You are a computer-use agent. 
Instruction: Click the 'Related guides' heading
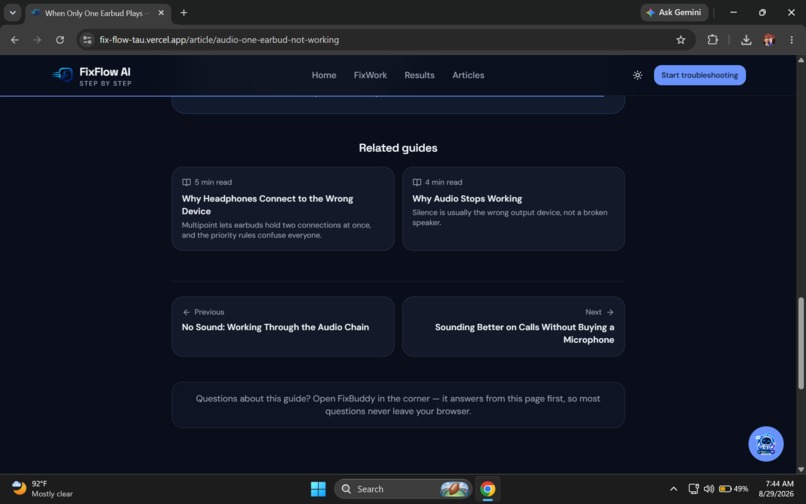click(x=398, y=148)
